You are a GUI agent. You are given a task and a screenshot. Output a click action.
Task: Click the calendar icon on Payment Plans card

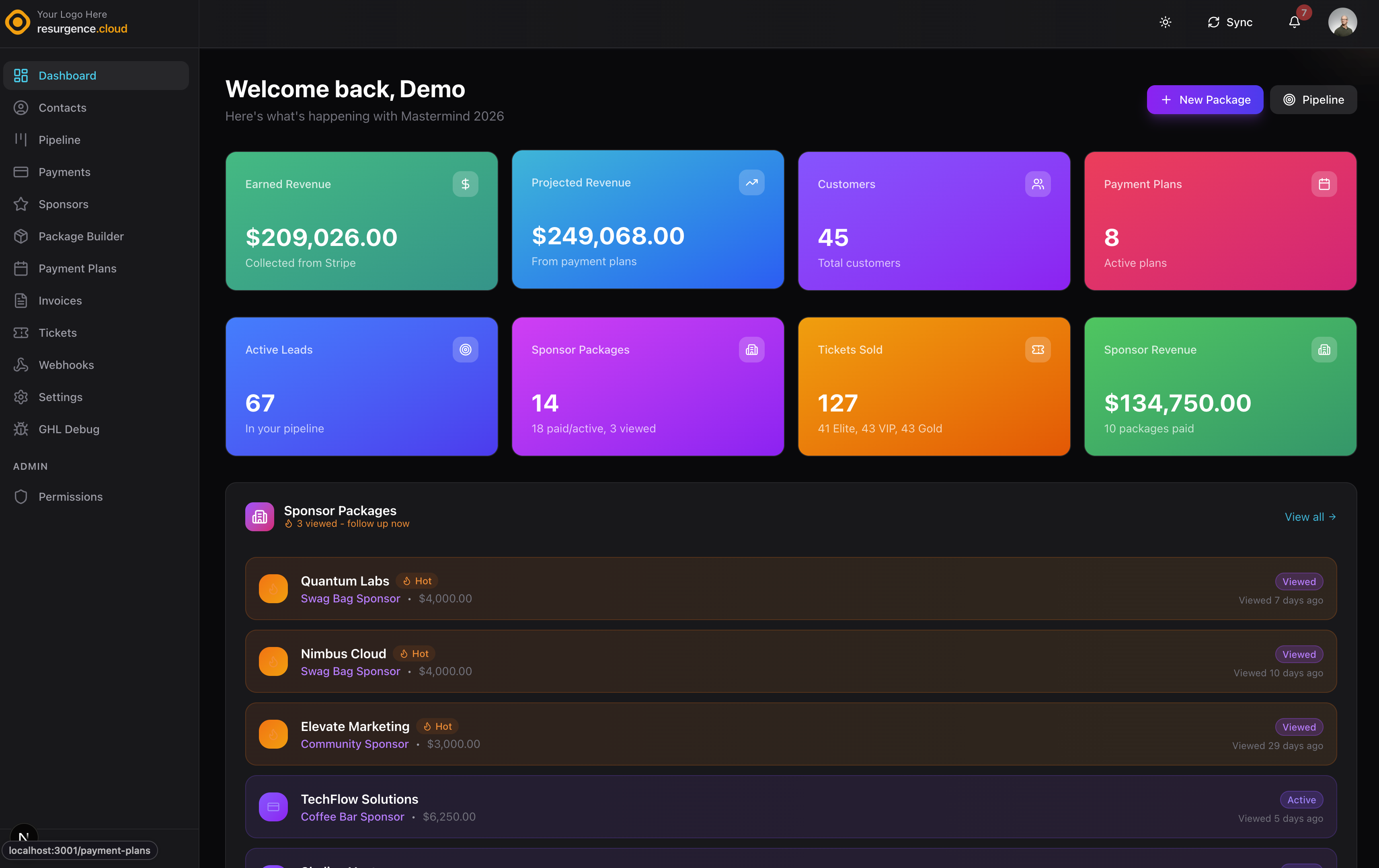pos(1324,184)
